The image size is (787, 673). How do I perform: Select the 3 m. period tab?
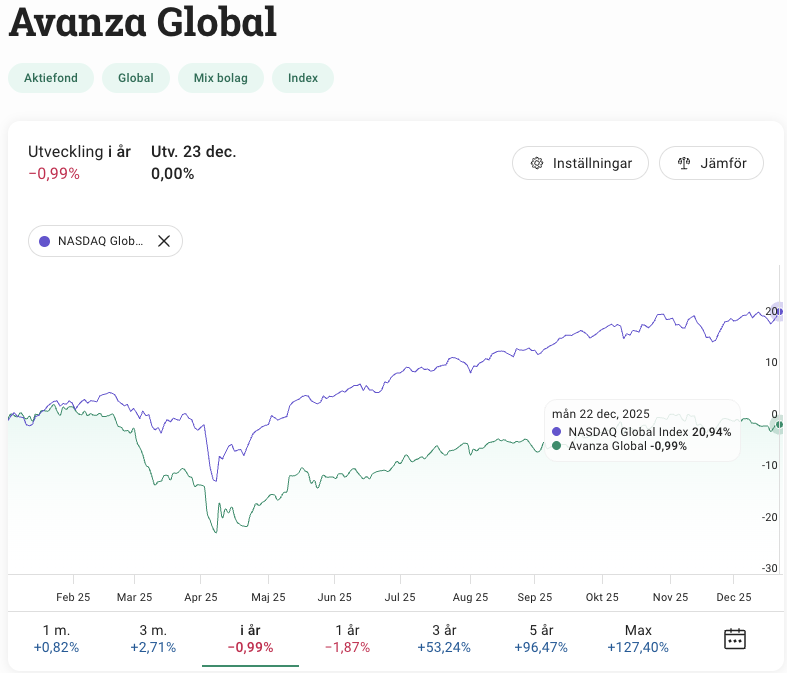(x=153, y=638)
